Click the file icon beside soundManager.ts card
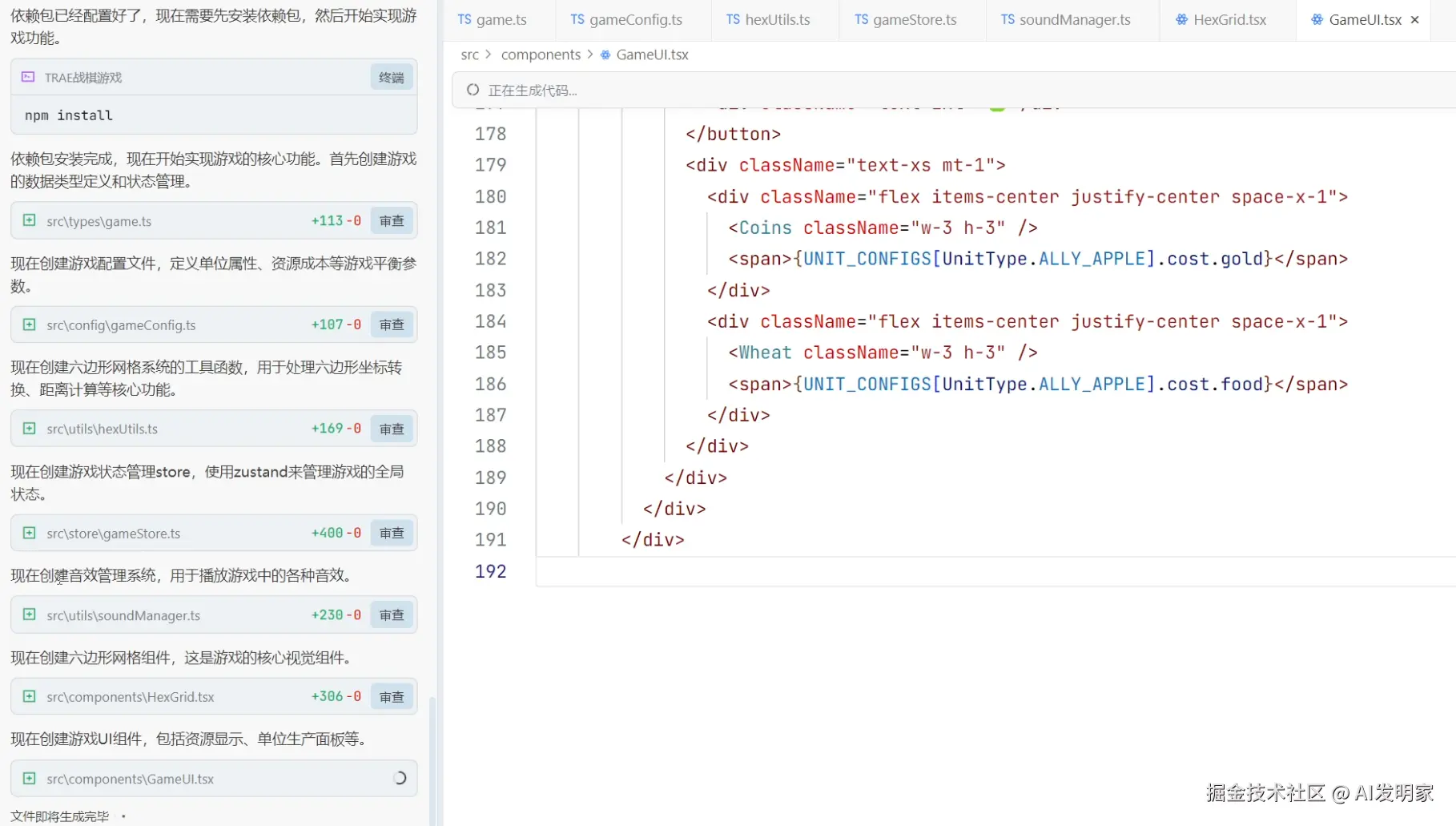The width and height of the screenshot is (1456, 826). point(30,614)
